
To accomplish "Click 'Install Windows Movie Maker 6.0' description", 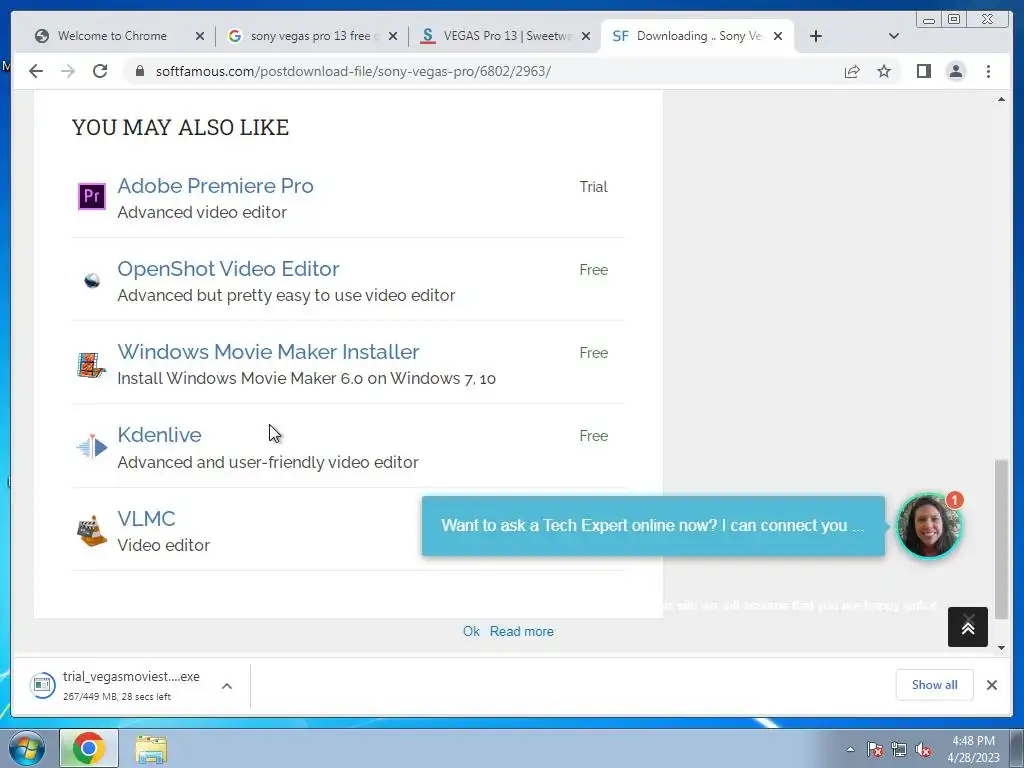I will click(x=306, y=378).
